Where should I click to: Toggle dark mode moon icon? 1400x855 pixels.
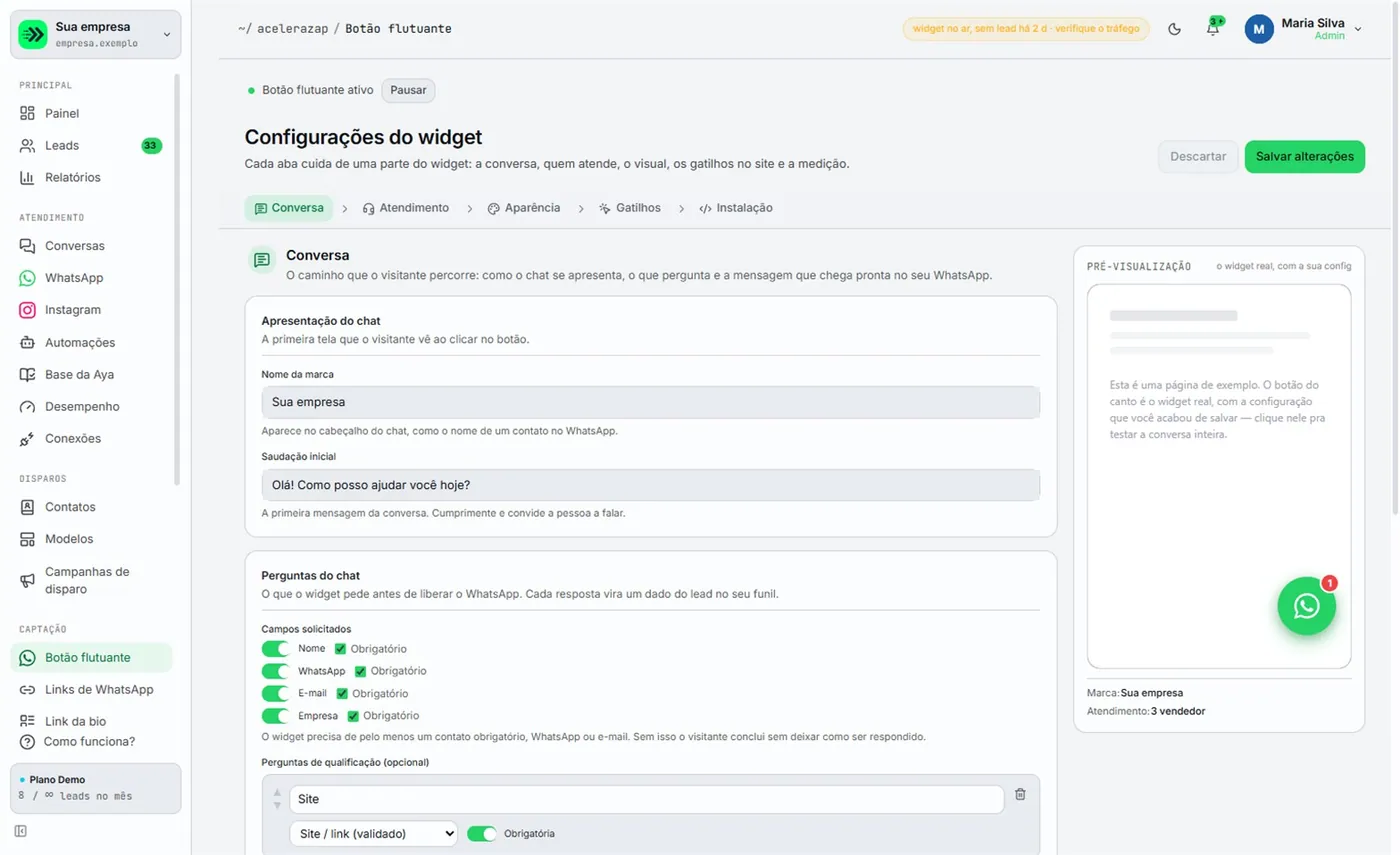tap(1174, 29)
